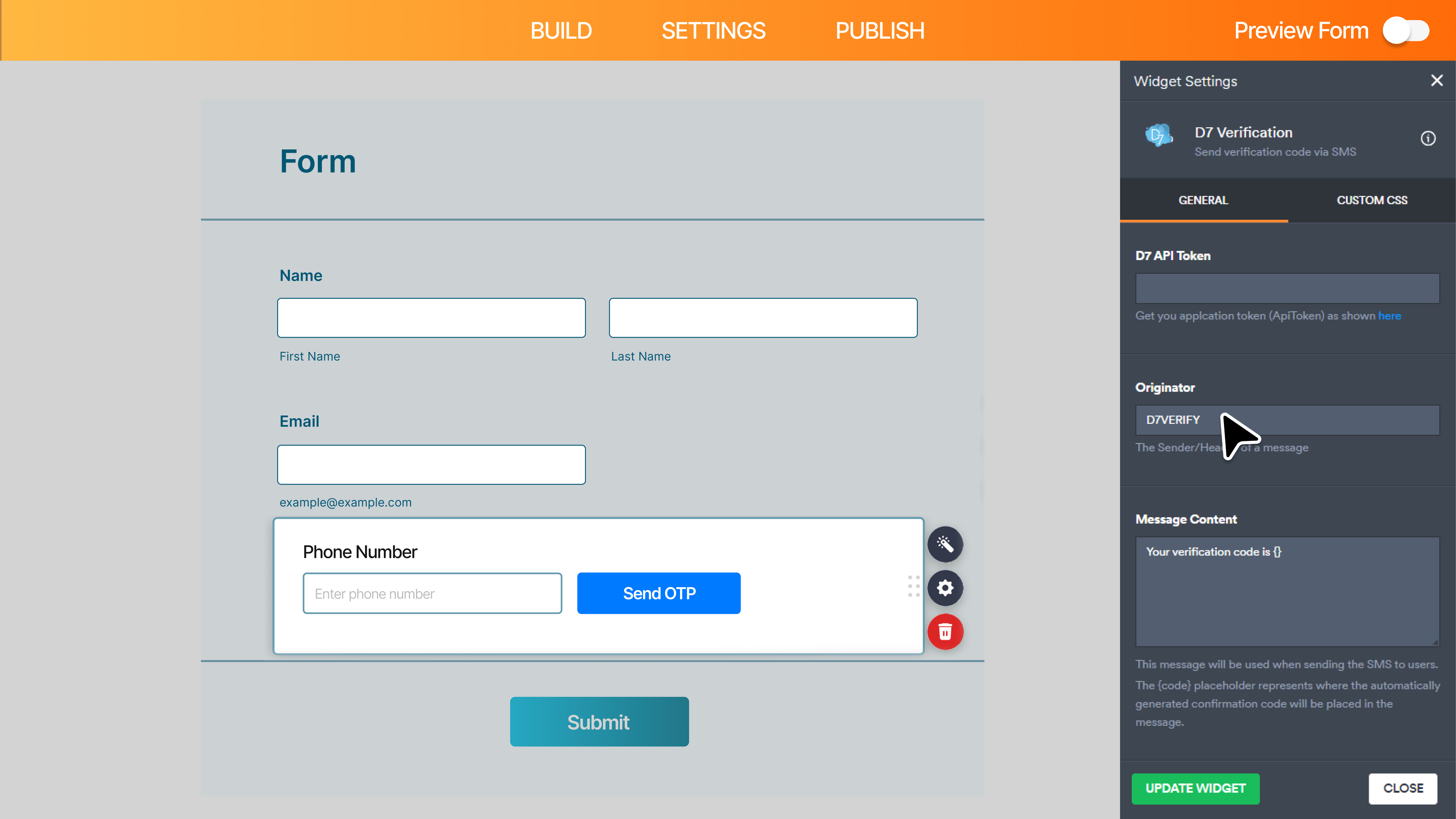Click the gear settings icon beside the widget

[x=945, y=588]
